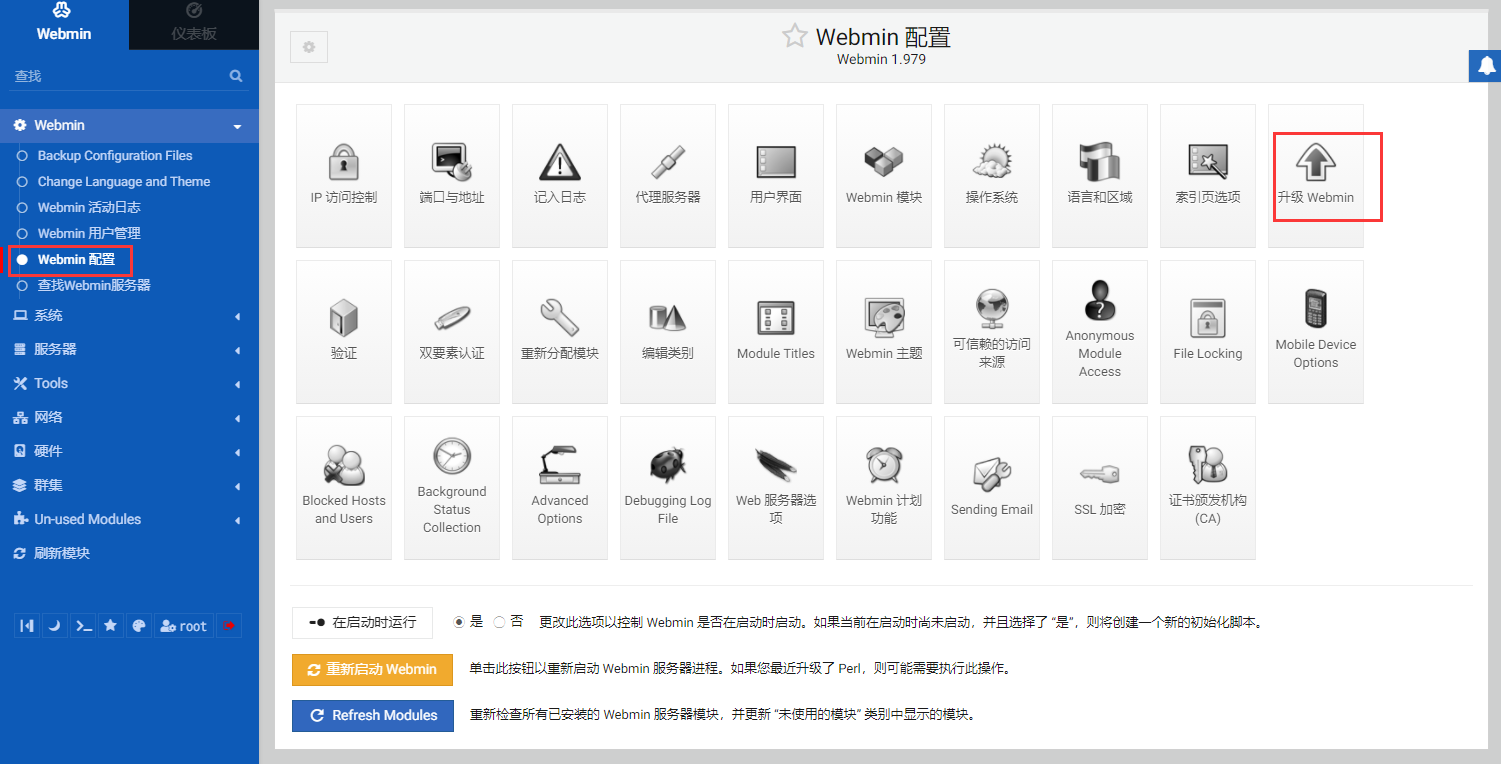Screen dimensions: 1501x764
Task: Open favorites star in sidebar toolbar
Action: [111, 626]
